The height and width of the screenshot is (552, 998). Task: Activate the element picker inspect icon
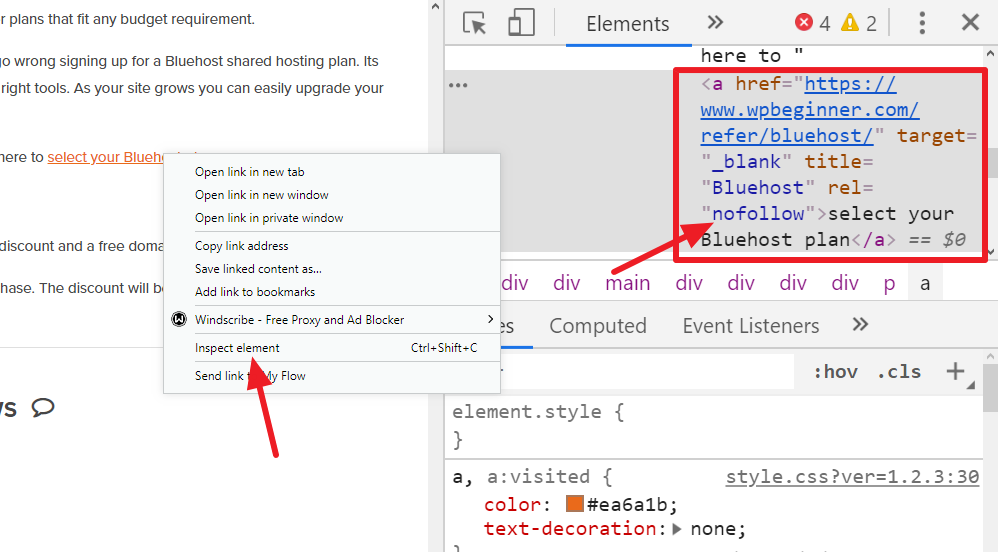pos(475,23)
